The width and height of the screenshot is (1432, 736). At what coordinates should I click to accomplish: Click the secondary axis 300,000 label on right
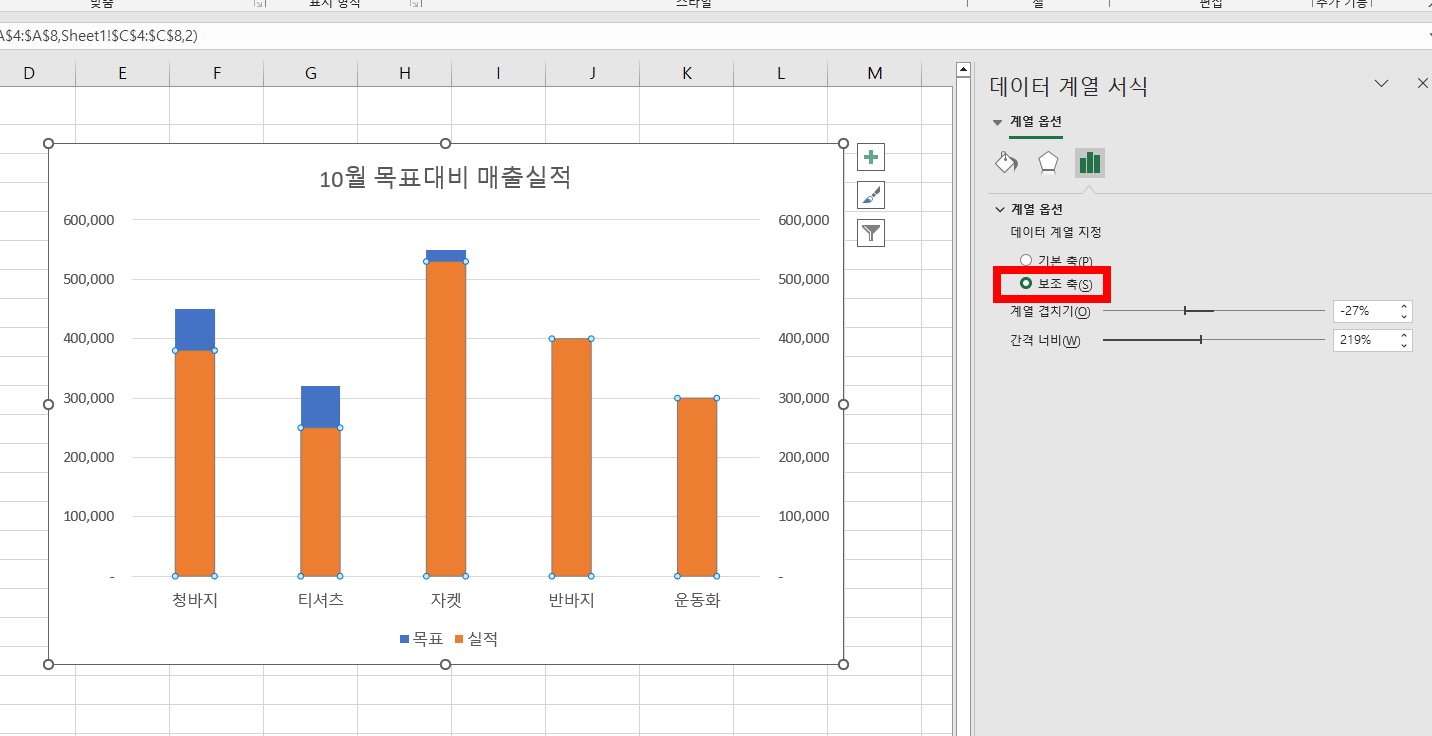pyautogui.click(x=803, y=398)
